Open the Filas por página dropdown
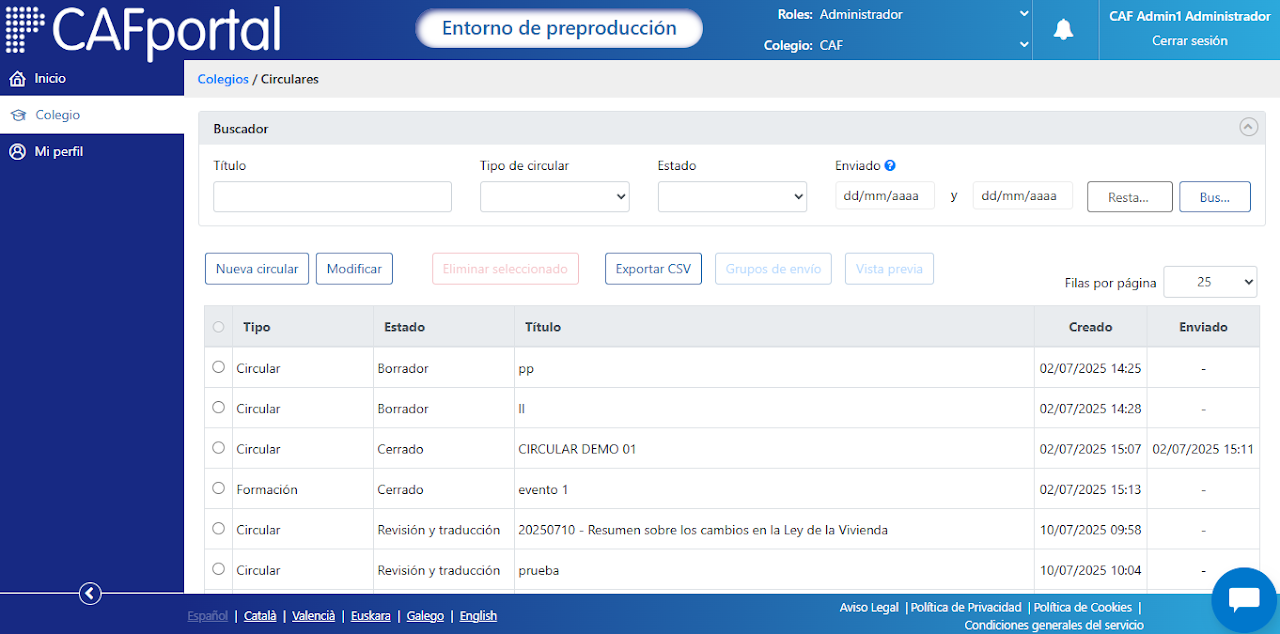This screenshot has height=634, width=1280. click(1211, 282)
